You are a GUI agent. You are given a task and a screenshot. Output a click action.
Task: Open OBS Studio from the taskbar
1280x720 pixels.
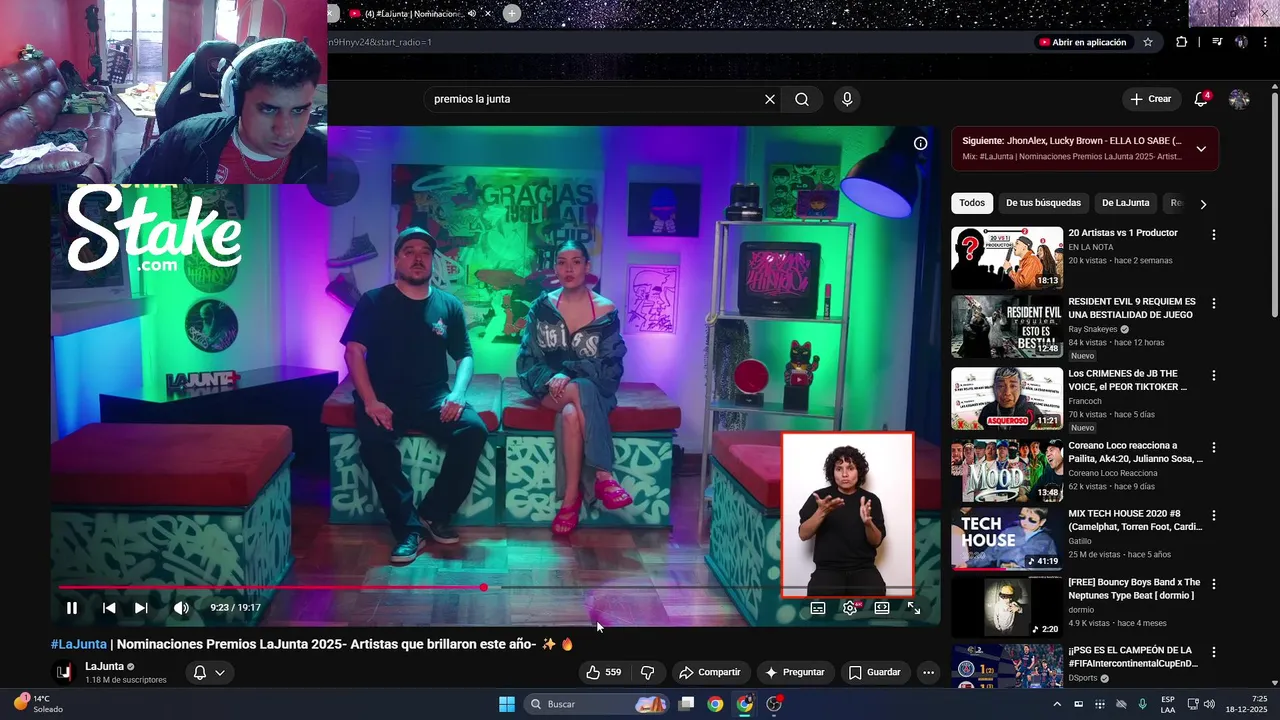click(x=774, y=704)
